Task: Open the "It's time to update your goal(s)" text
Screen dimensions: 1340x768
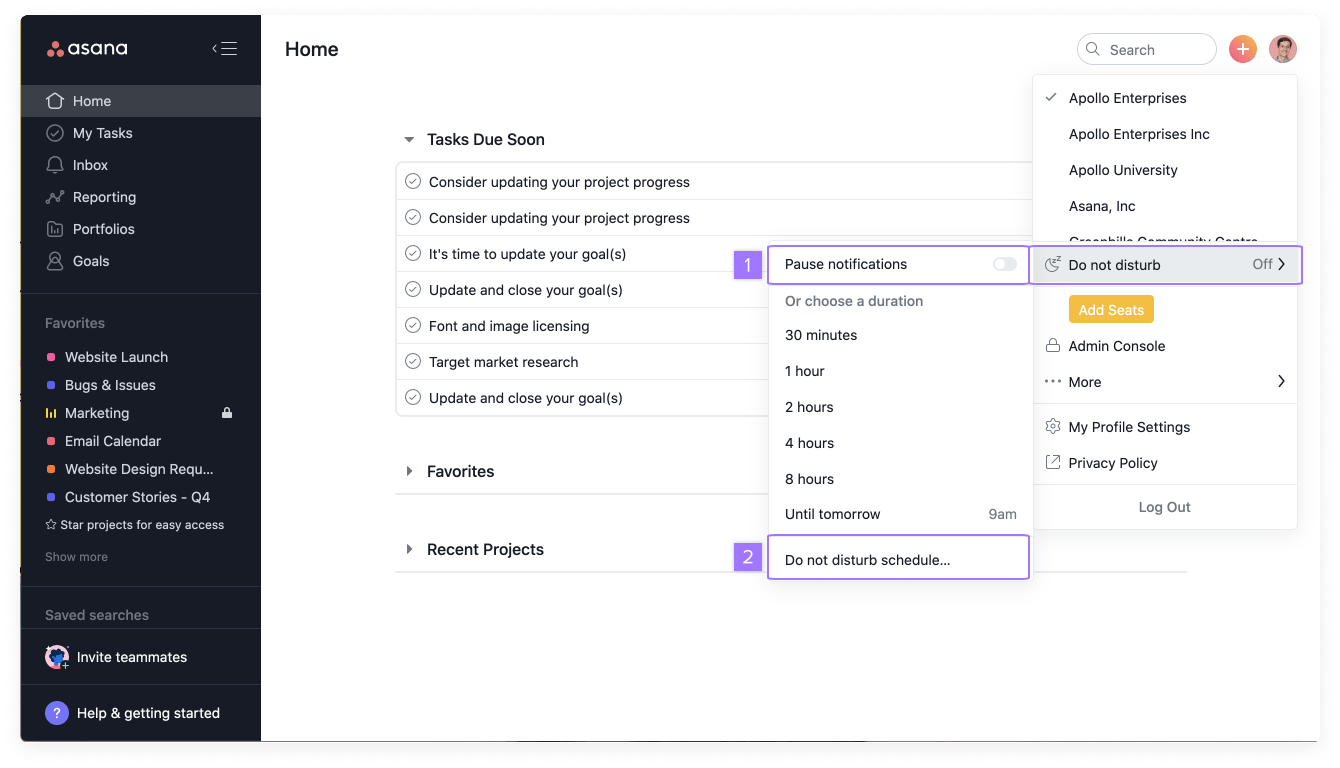Action: (528, 254)
